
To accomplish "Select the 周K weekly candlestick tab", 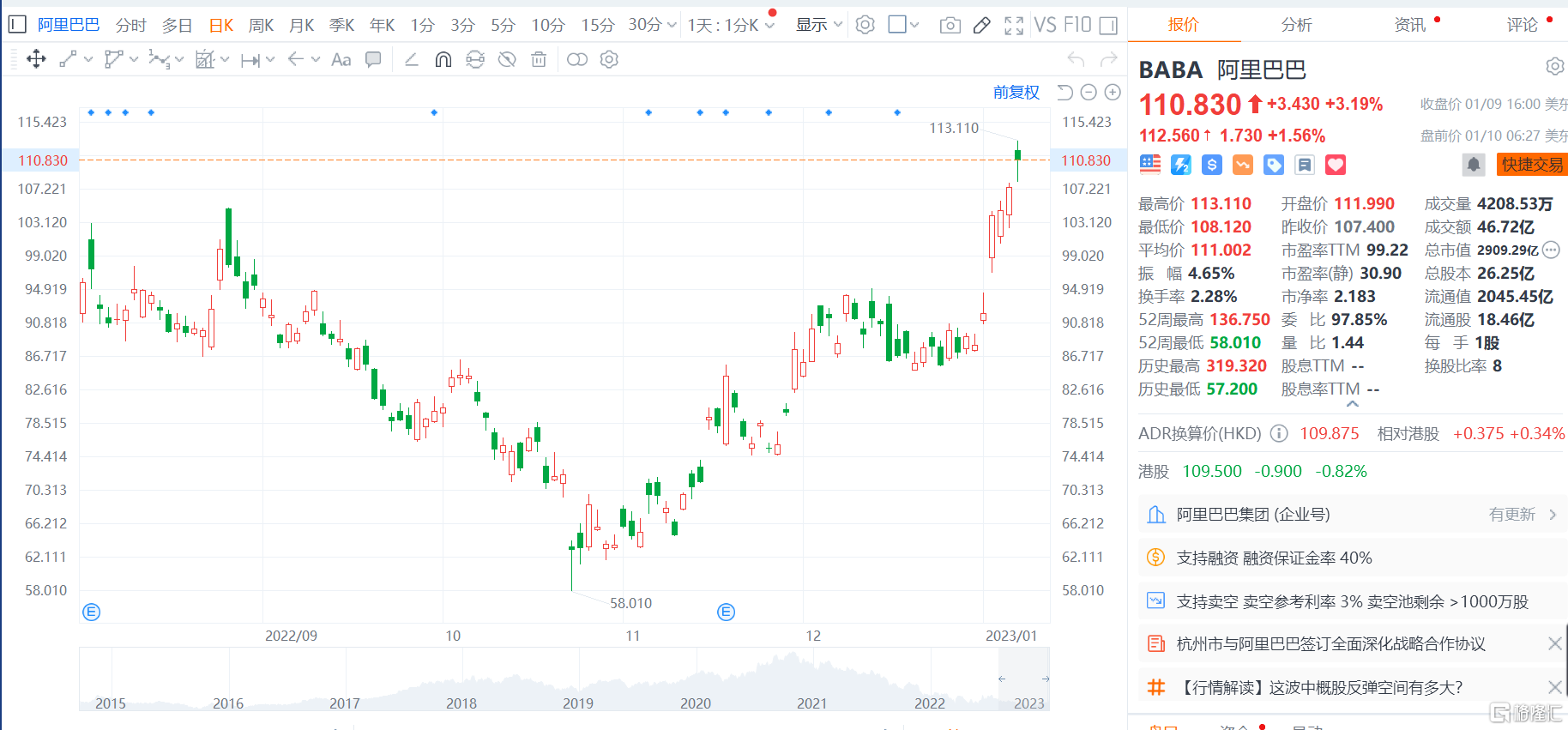I will point(261,26).
